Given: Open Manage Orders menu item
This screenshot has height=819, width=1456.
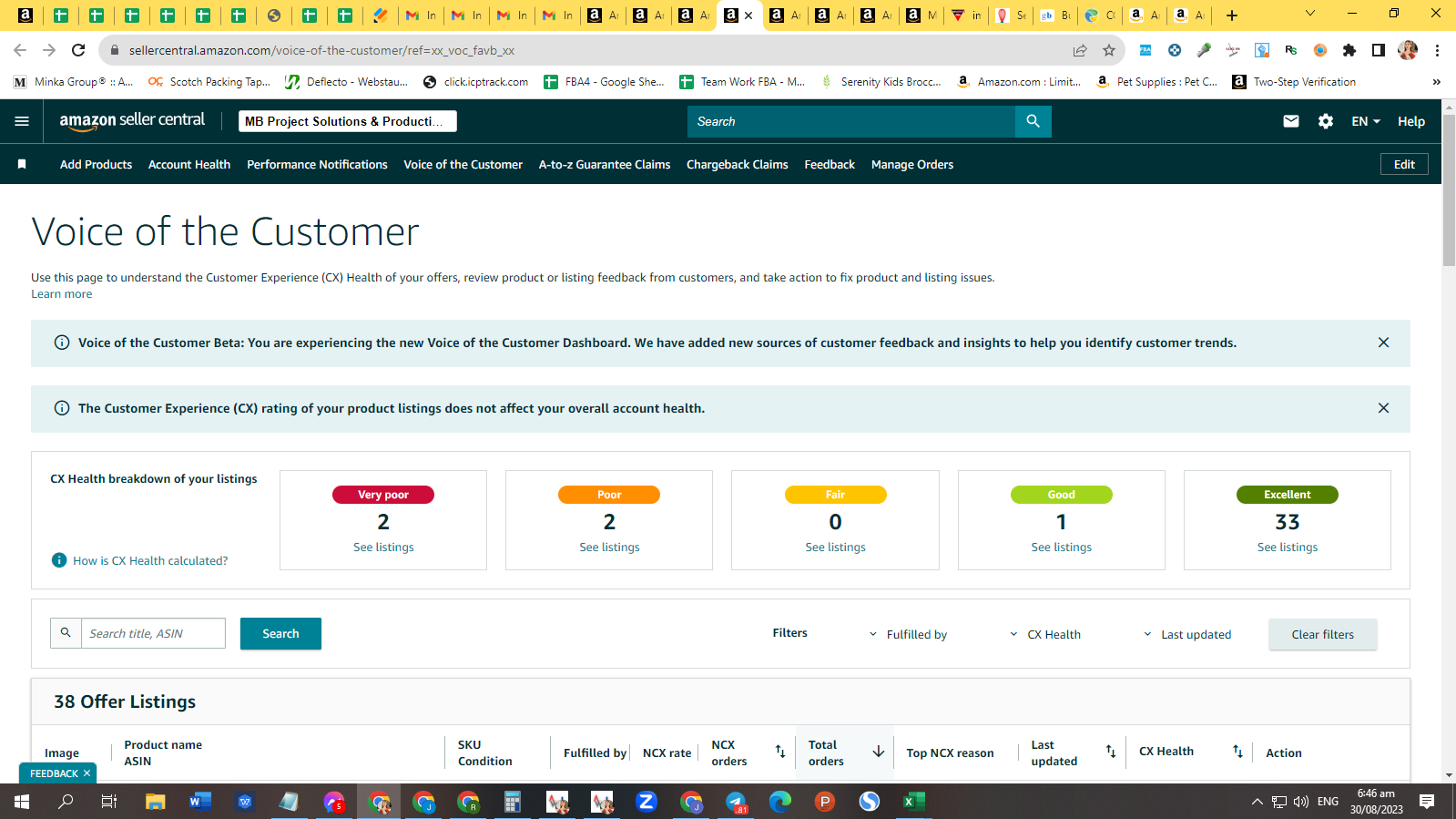Looking at the screenshot, I should [912, 164].
